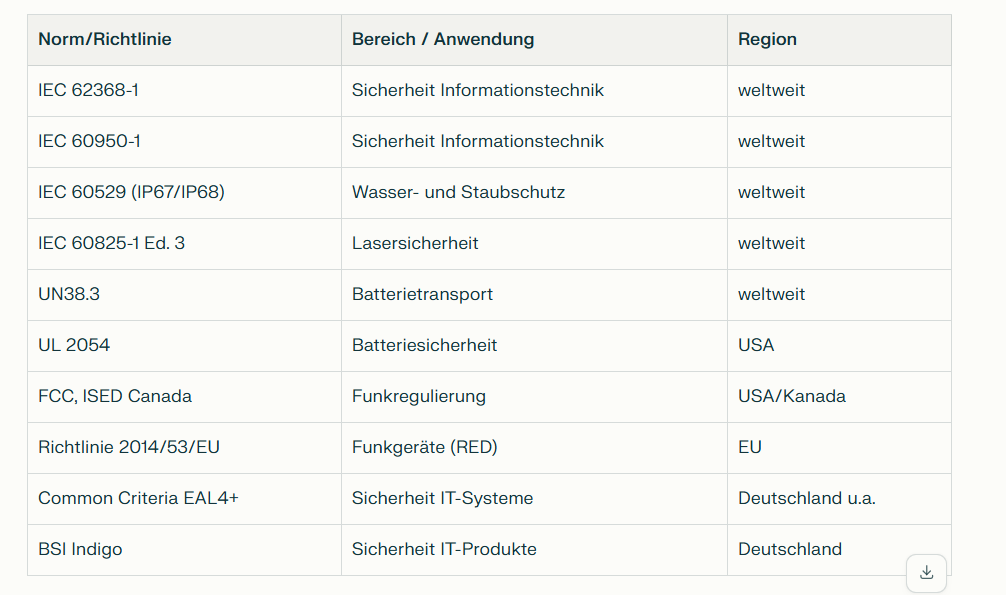
Task: Click the IEC 60825-1 Ed. 3 cell
Action: [111, 243]
